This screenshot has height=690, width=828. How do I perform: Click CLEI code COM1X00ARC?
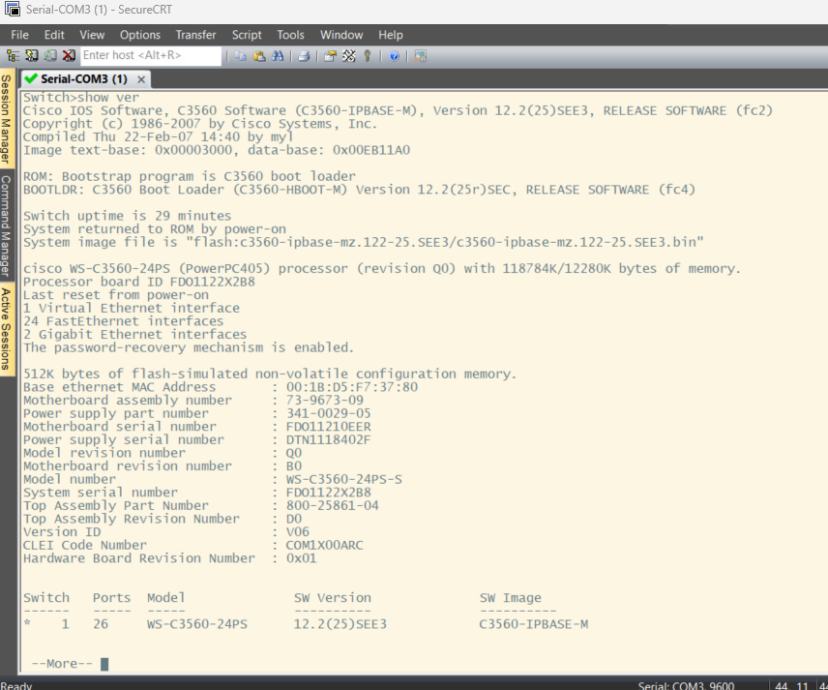pos(324,545)
